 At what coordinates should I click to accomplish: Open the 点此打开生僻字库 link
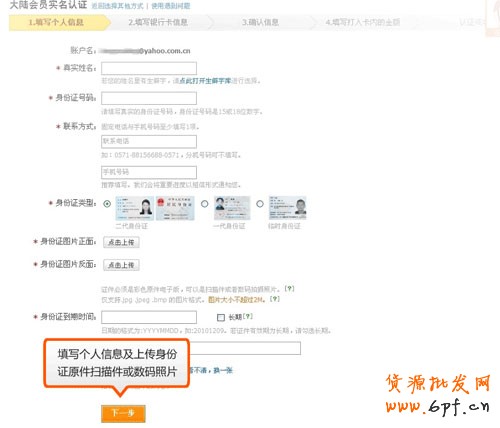pos(205,81)
